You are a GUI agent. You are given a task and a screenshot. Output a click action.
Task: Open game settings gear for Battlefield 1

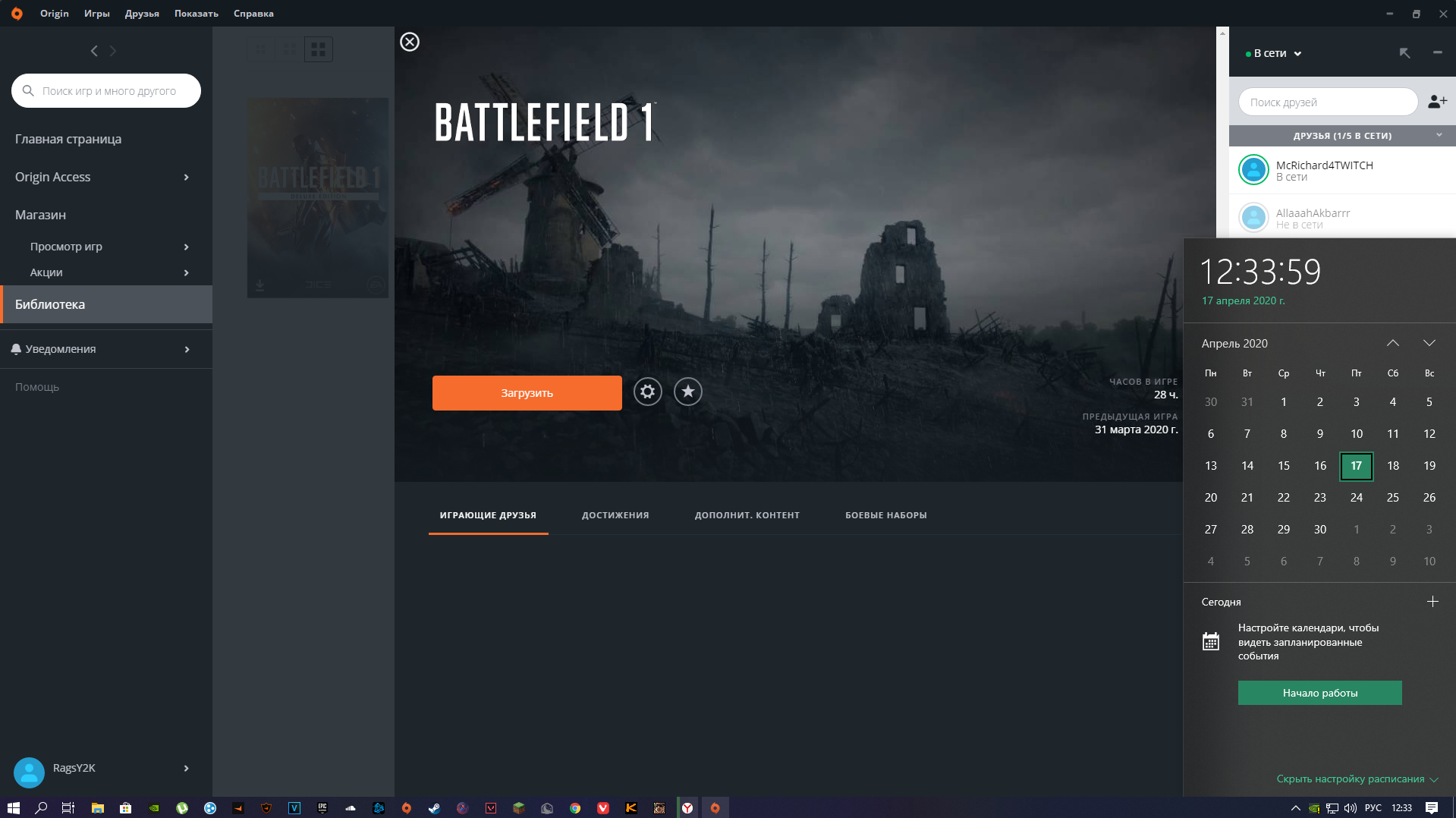click(647, 392)
